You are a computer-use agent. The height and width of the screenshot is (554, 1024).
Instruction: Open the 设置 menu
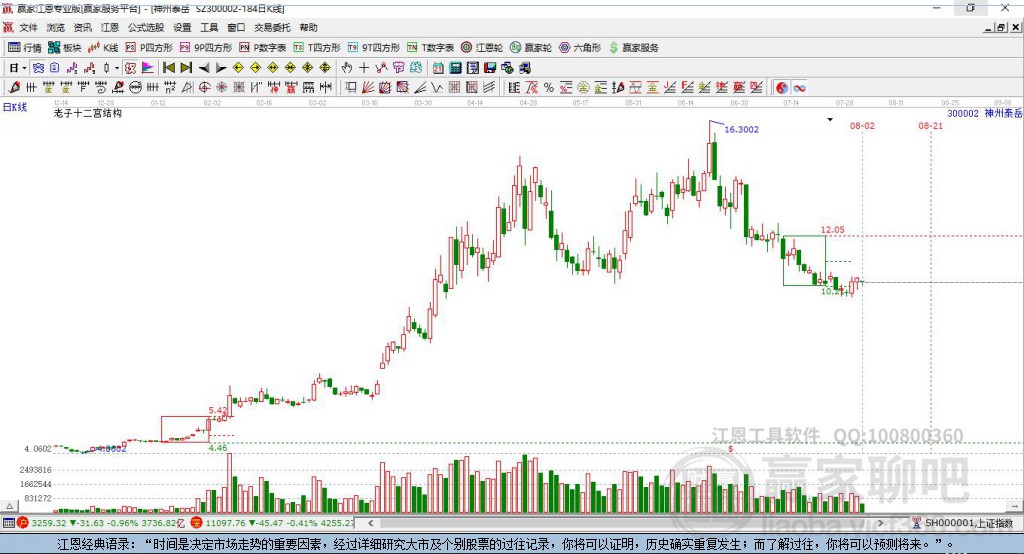[x=182, y=27]
